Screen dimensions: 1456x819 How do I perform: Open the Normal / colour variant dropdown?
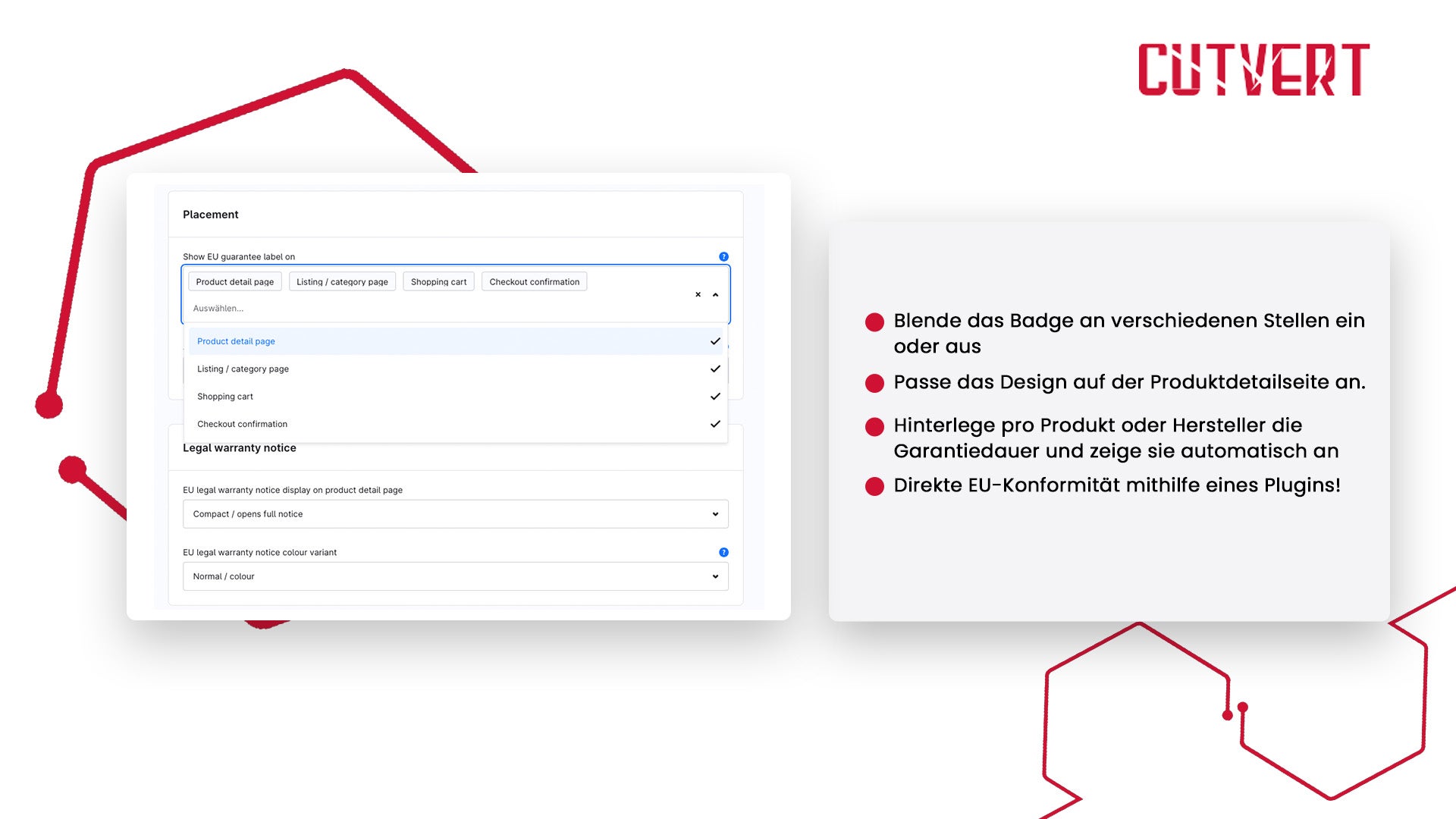point(455,576)
